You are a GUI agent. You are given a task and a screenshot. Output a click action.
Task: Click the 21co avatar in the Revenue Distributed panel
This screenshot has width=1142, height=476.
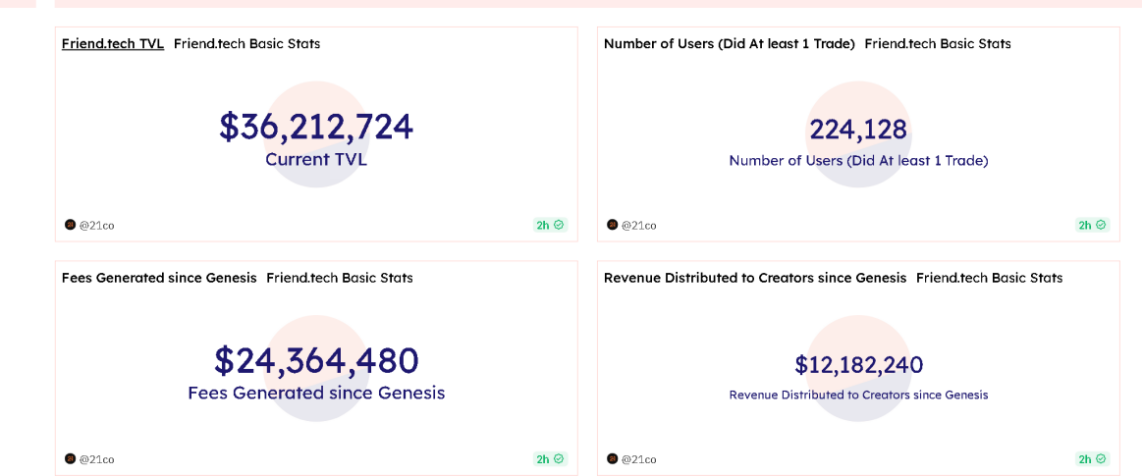click(612, 459)
